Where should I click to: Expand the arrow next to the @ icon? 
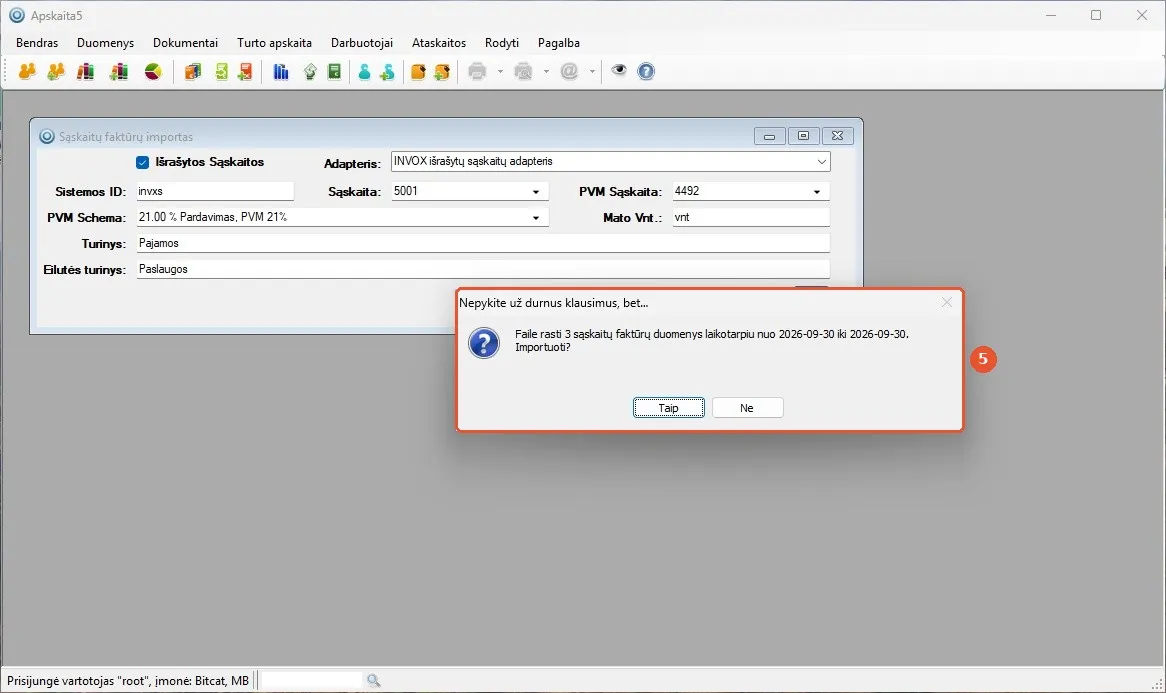[592, 71]
